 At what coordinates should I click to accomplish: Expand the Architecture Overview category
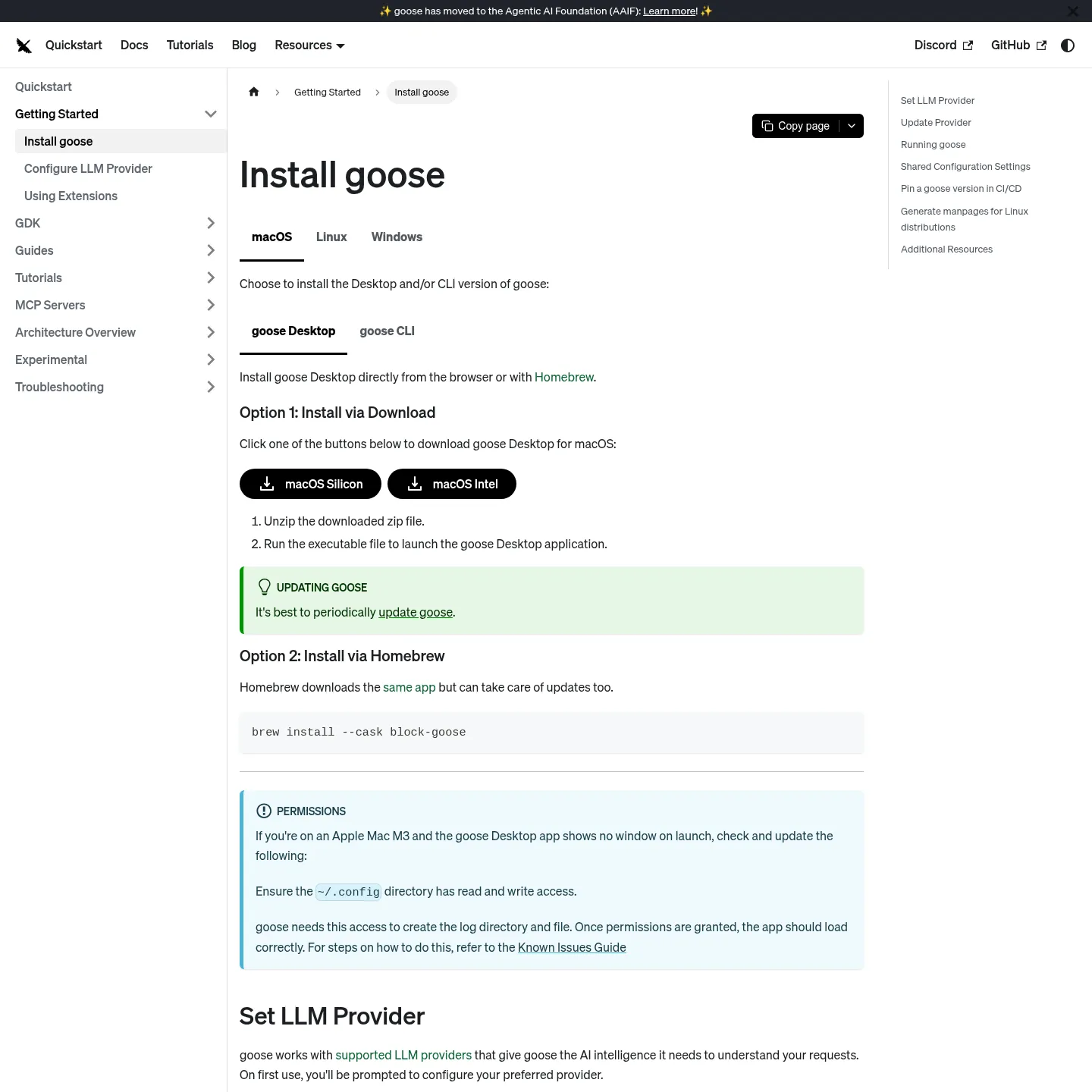tap(211, 332)
